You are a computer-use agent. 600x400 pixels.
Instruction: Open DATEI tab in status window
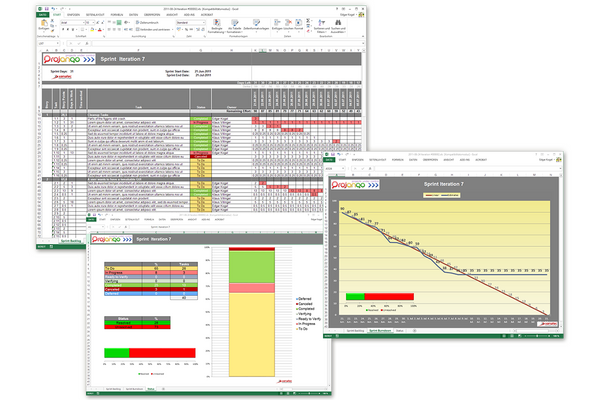[x=91, y=220]
